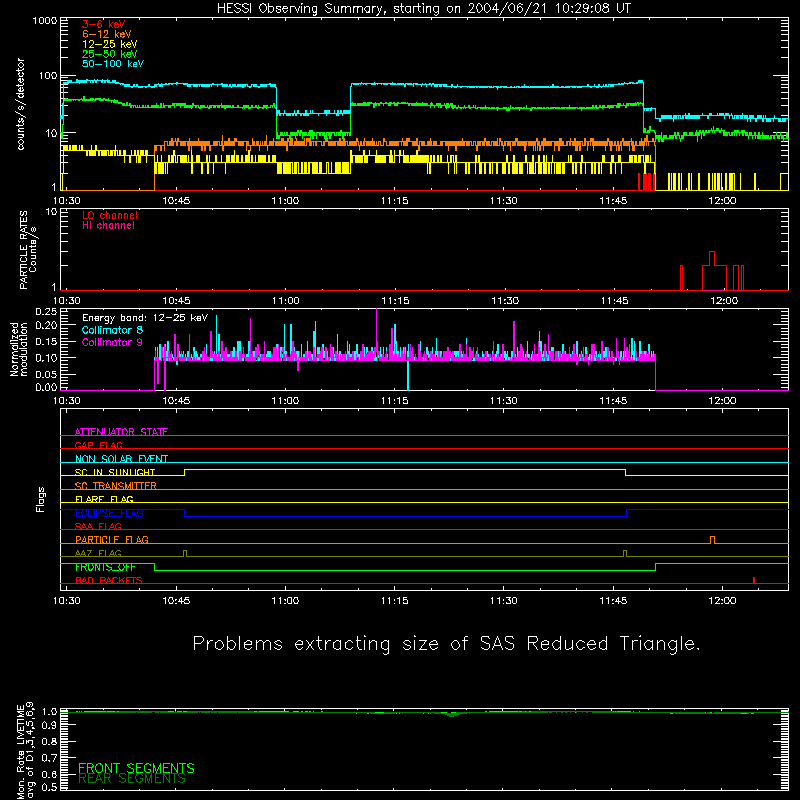
Task: Click the counts/s/detector axis label
Action: [21, 104]
